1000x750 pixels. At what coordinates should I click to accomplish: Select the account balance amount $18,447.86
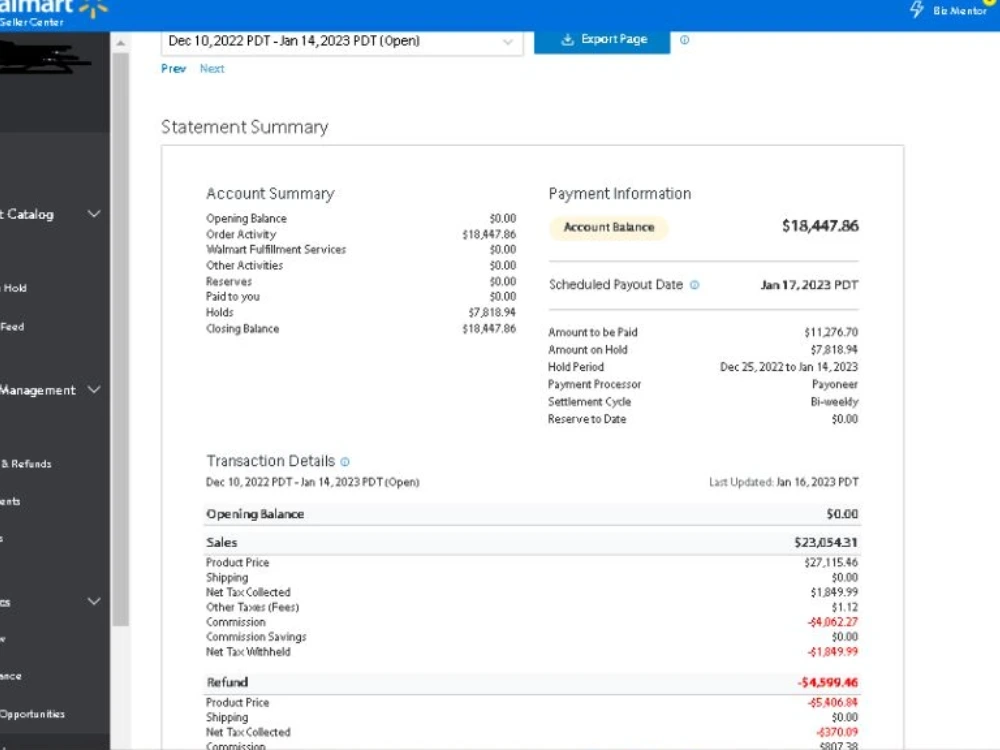pyautogui.click(x=820, y=226)
